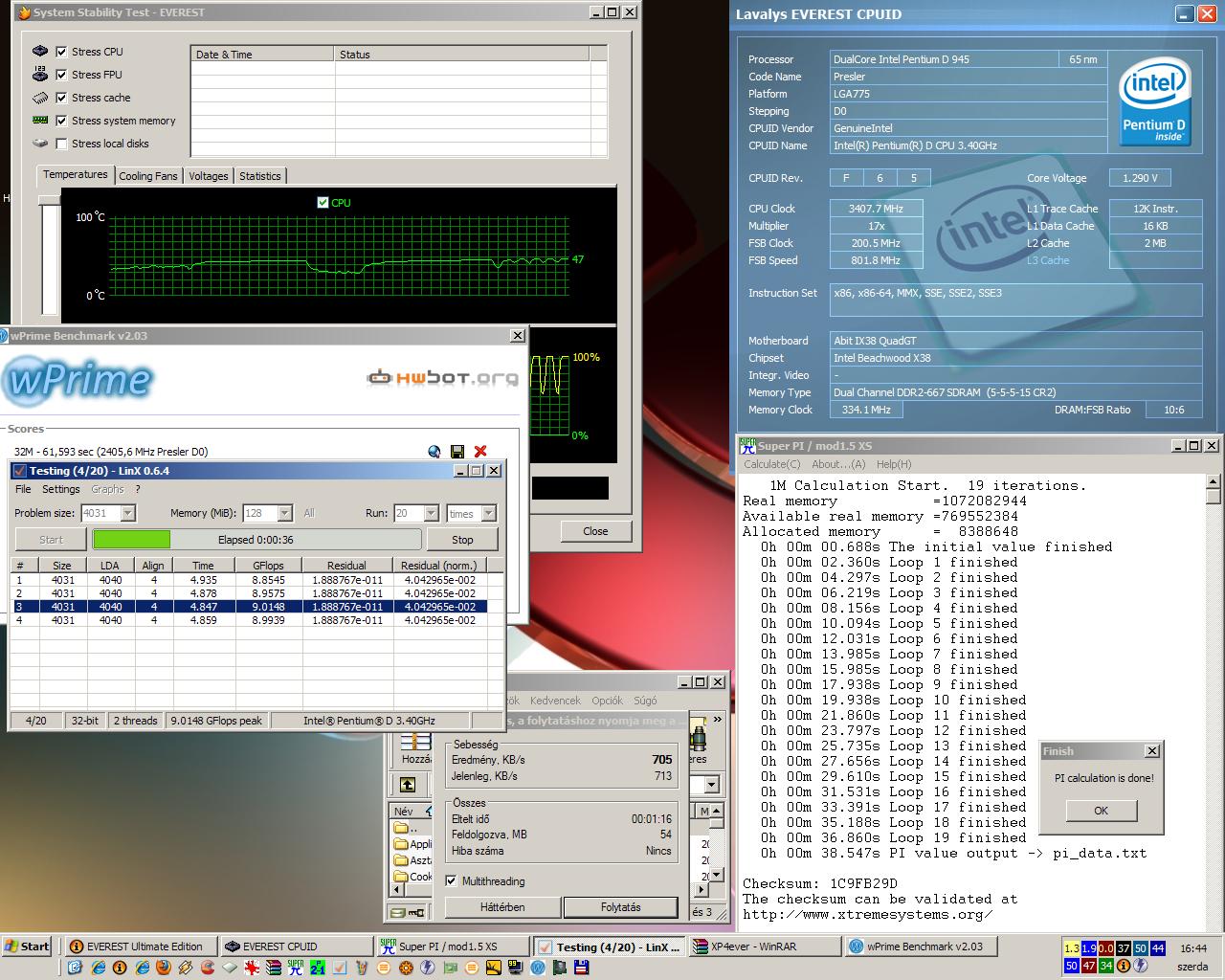Click the WinRAR up-folder arrow icon
The image size is (1225, 980).
click(408, 785)
